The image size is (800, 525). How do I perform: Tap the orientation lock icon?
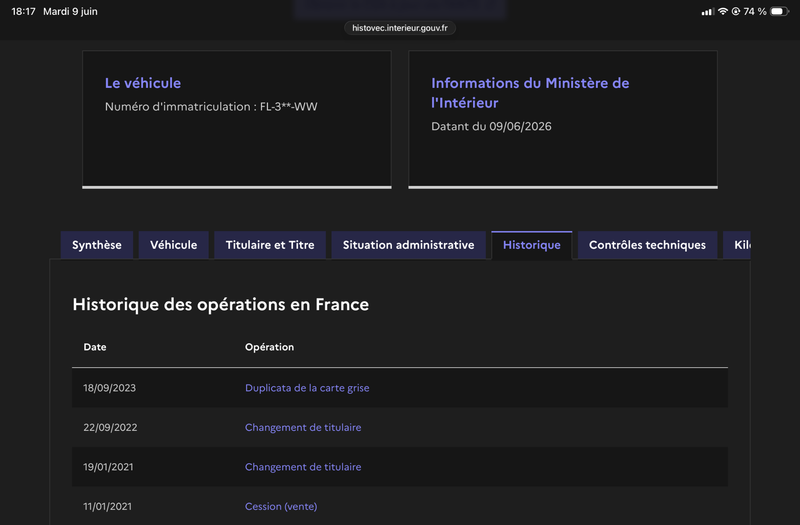[x=736, y=11]
